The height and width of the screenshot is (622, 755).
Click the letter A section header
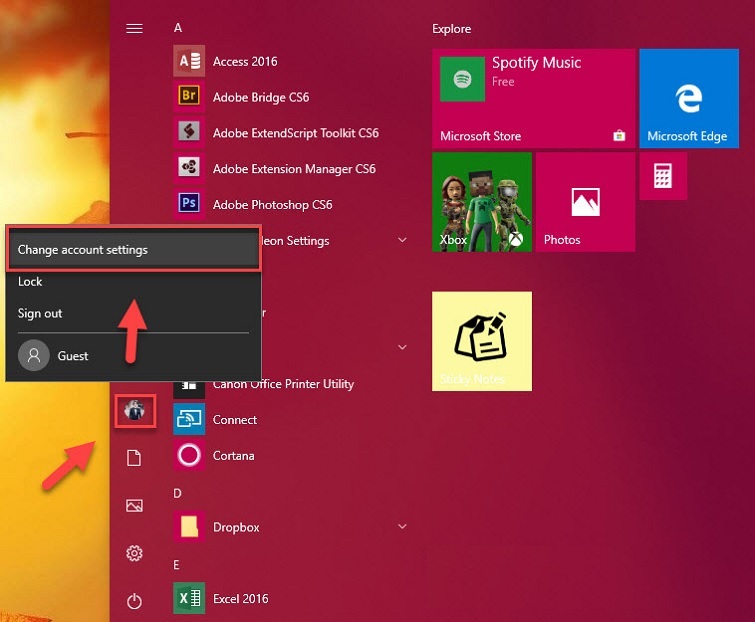point(178,28)
